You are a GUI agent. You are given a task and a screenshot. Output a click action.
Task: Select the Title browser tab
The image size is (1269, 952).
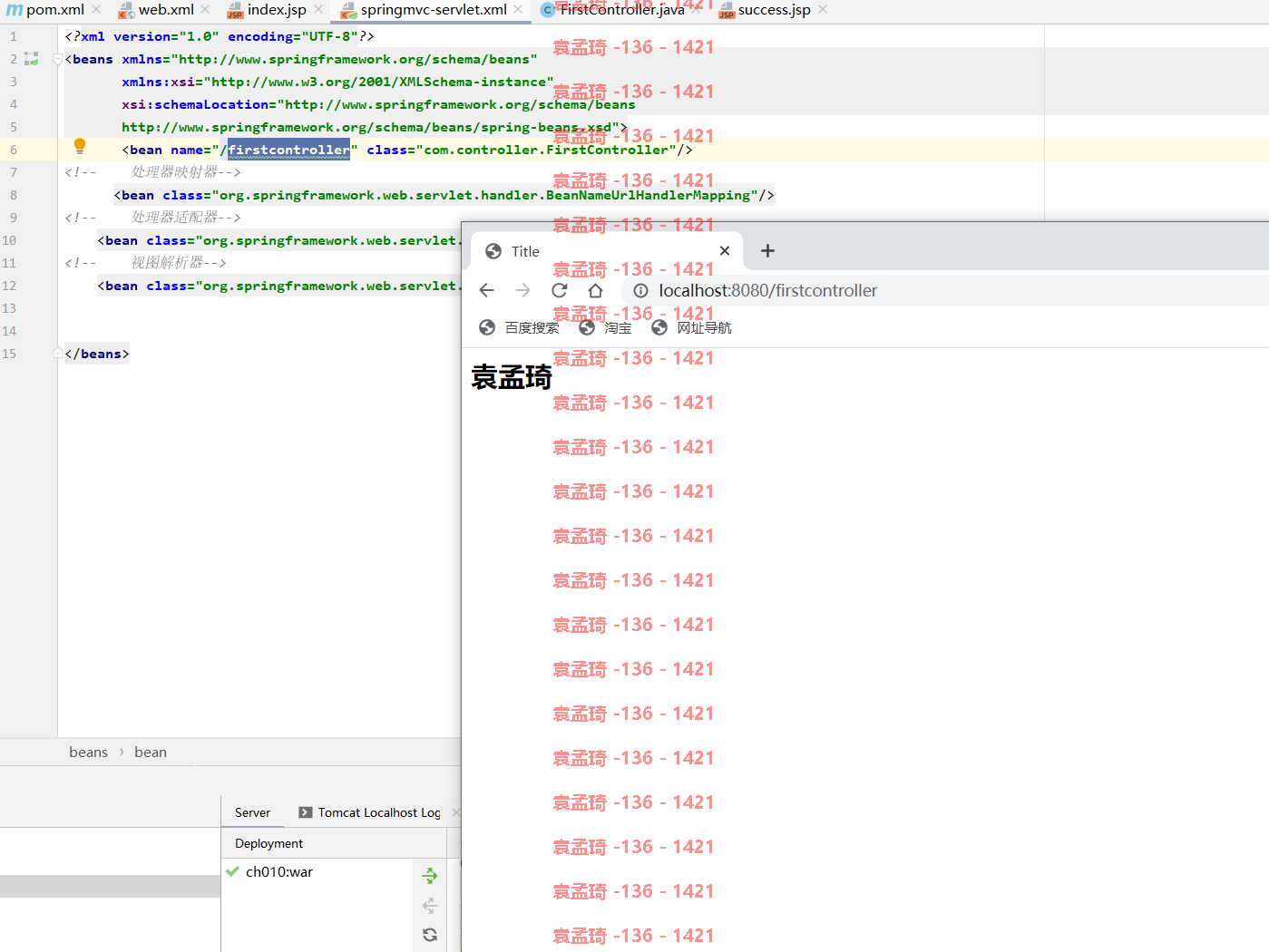click(x=606, y=251)
